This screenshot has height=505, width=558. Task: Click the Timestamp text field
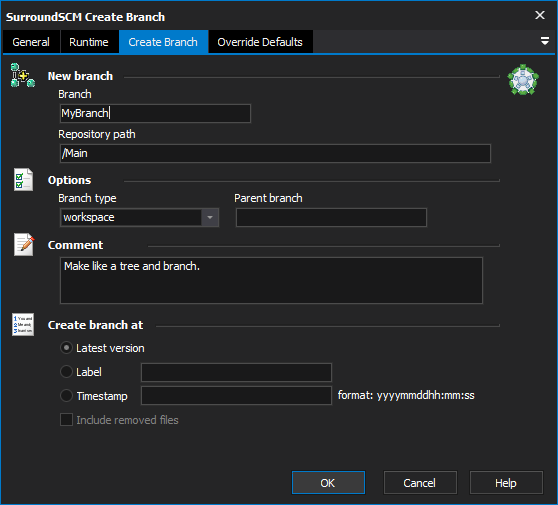click(237, 395)
